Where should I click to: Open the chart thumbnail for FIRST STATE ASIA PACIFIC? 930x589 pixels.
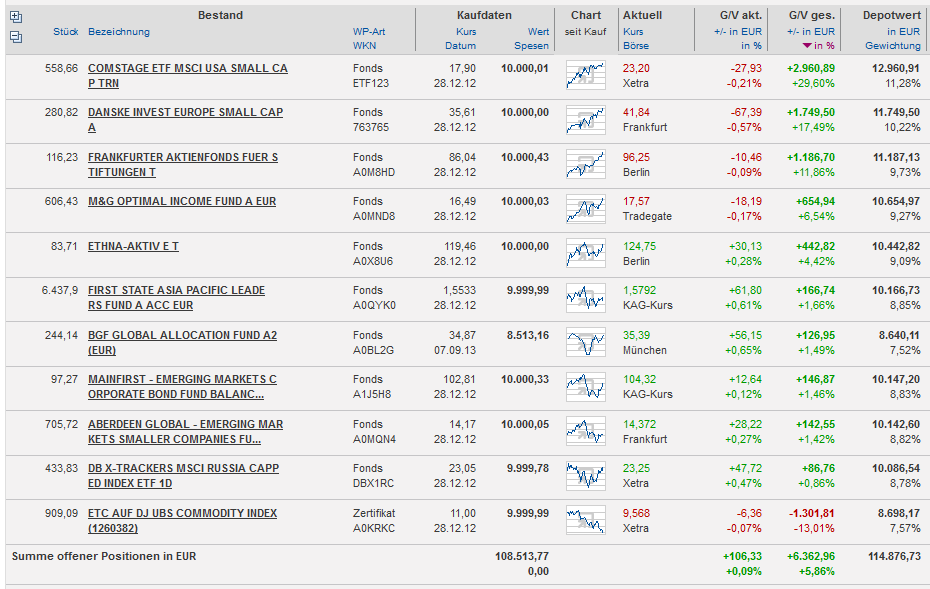pos(585,297)
